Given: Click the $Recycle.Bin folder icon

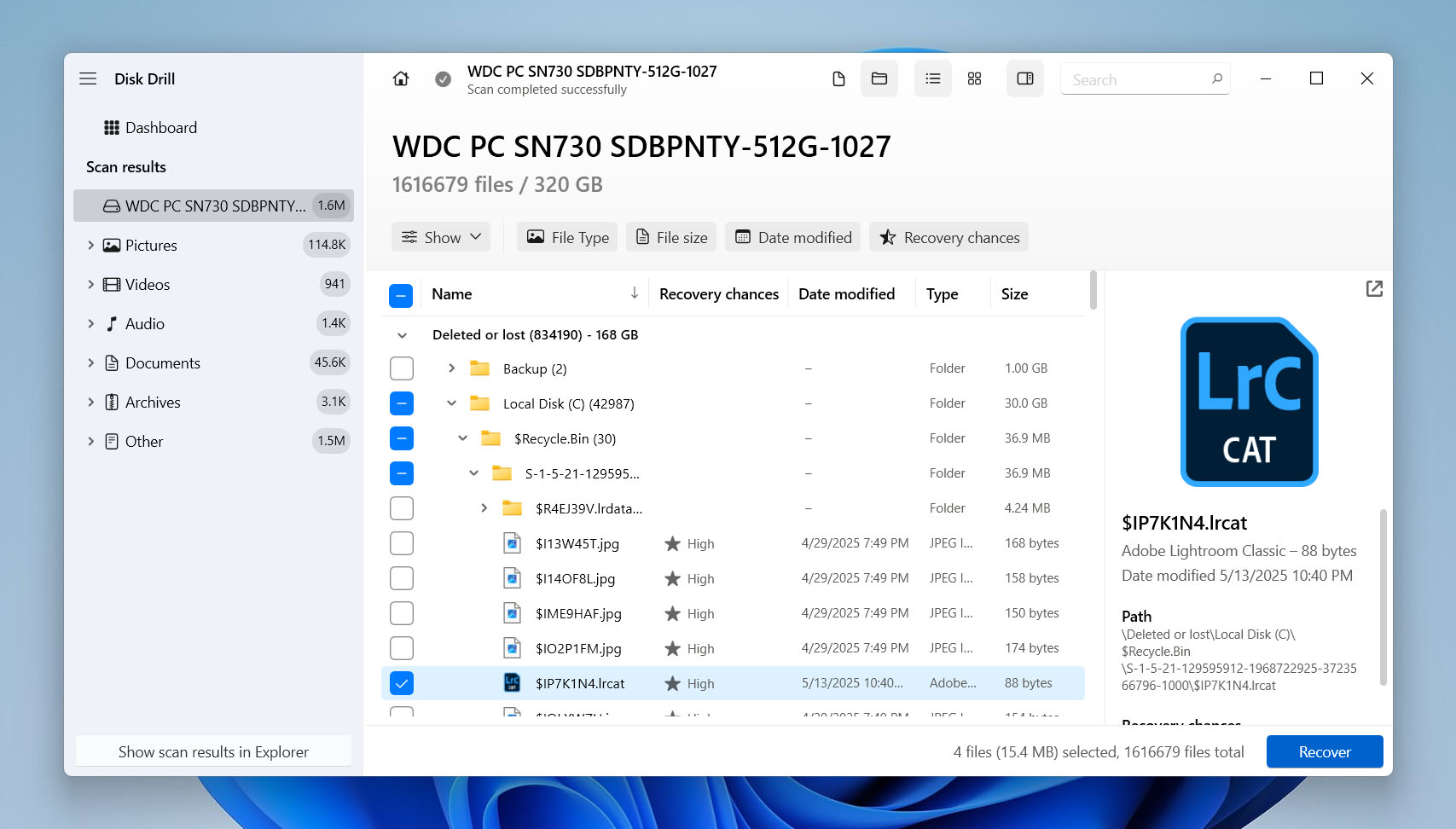Looking at the screenshot, I should click(490, 438).
